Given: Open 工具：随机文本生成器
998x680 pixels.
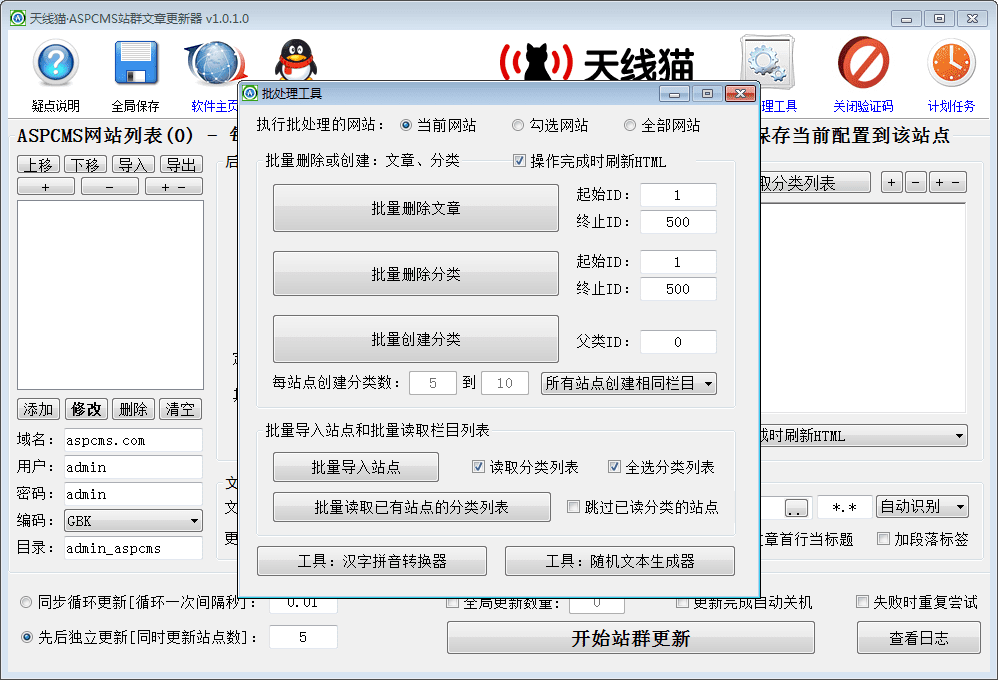Looking at the screenshot, I should pos(620,561).
